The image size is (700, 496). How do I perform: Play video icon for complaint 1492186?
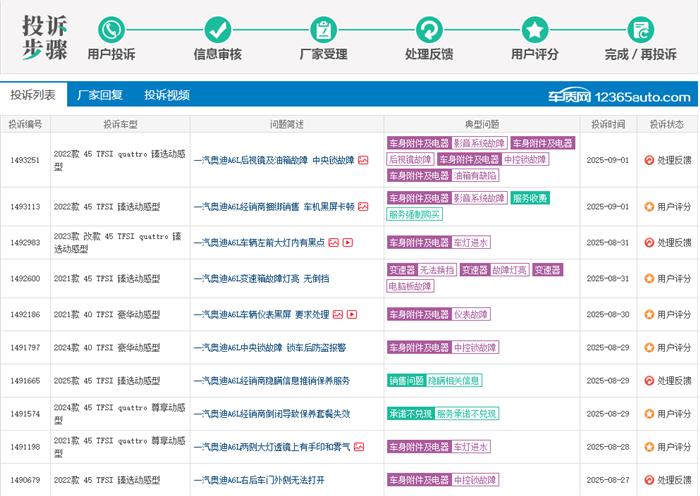[352, 314]
